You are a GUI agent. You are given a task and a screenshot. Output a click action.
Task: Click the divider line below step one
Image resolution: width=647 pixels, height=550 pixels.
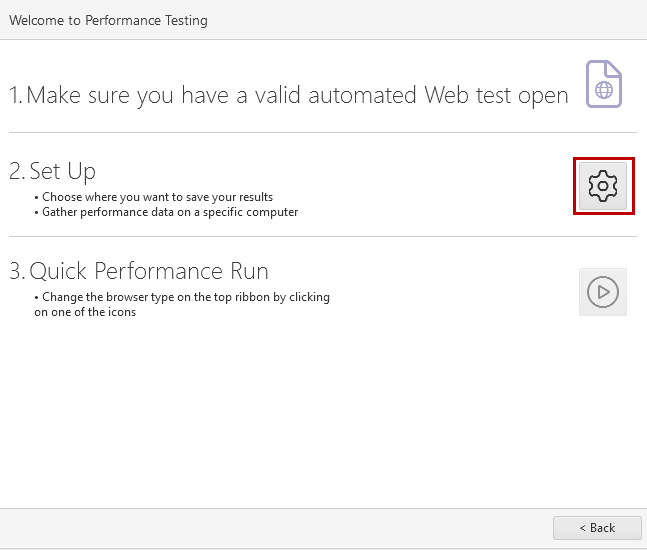tap(323, 132)
